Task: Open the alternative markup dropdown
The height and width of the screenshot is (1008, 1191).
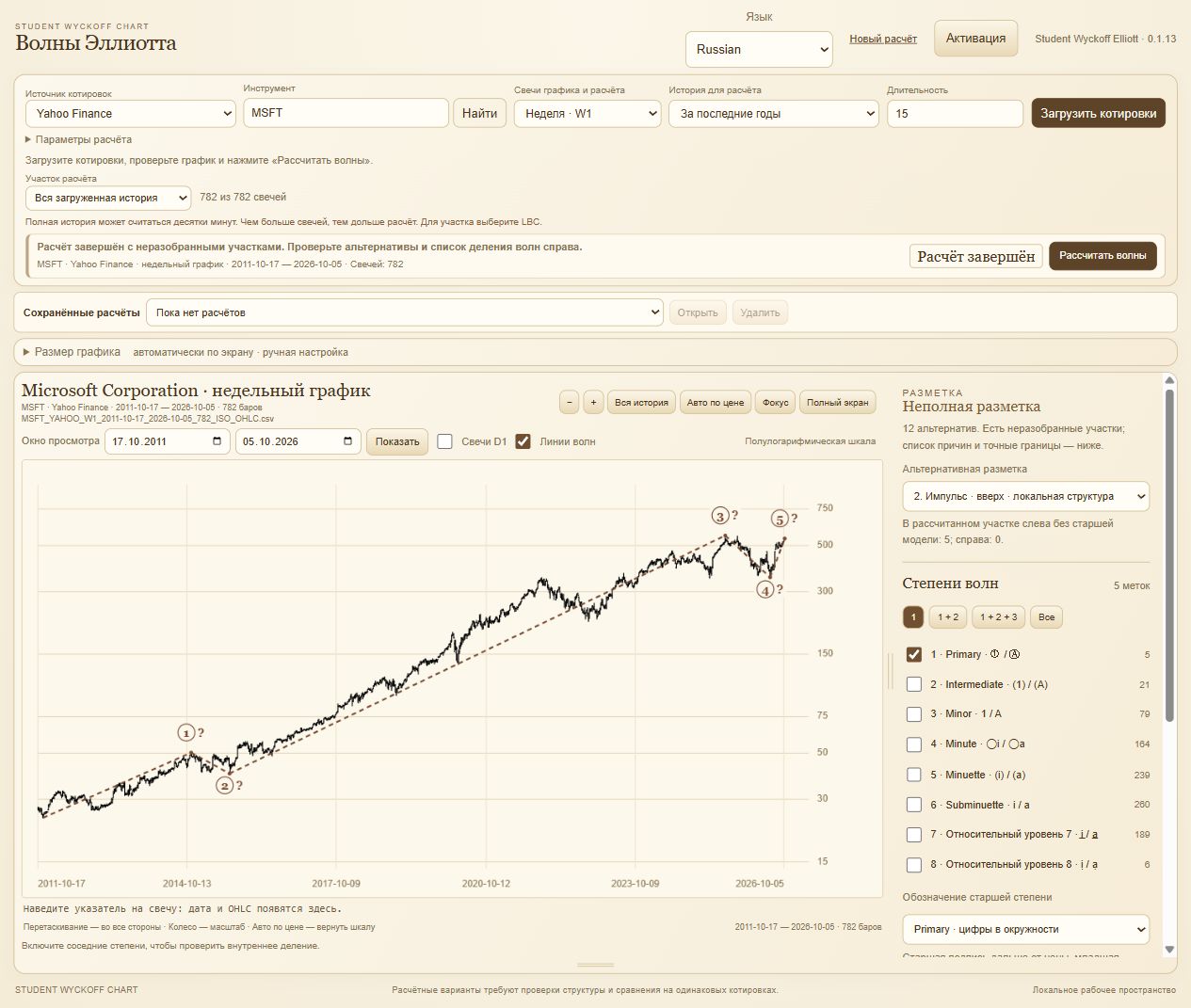Action: point(1025,496)
